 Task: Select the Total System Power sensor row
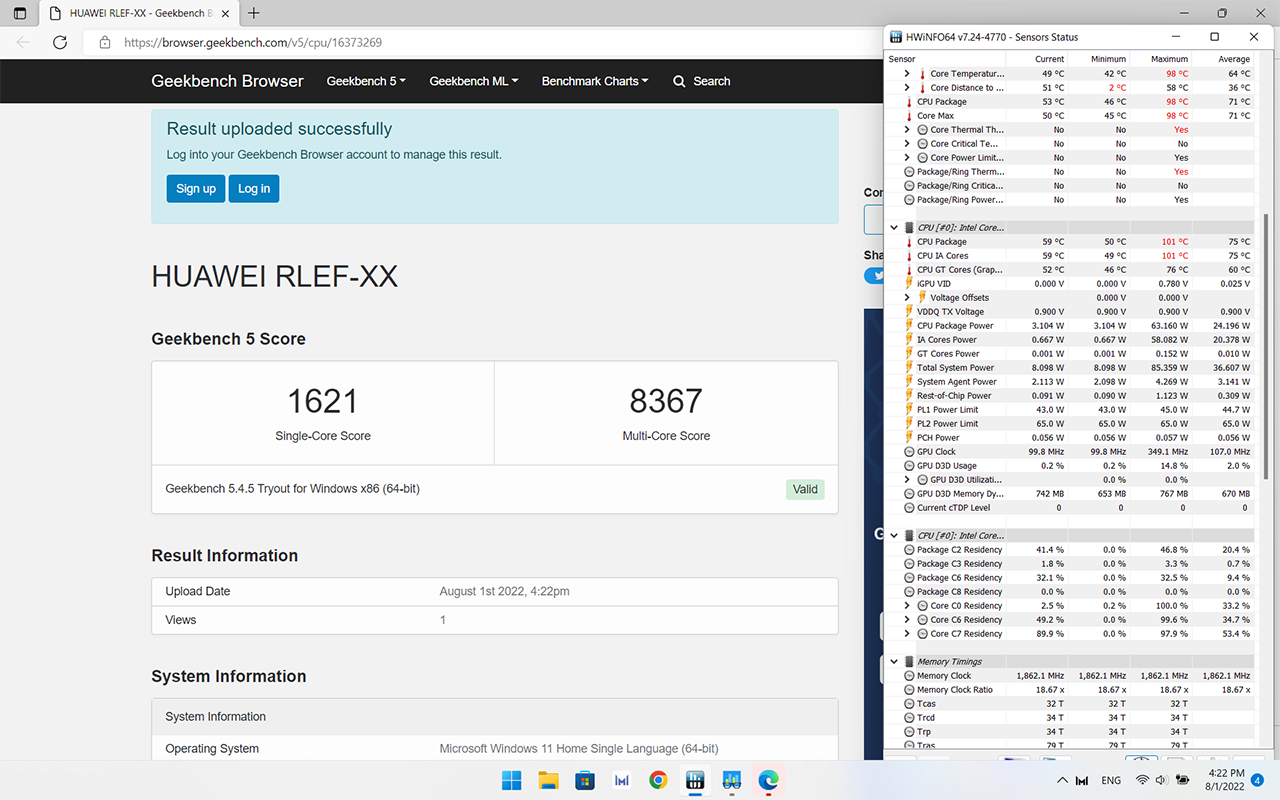point(1070,368)
